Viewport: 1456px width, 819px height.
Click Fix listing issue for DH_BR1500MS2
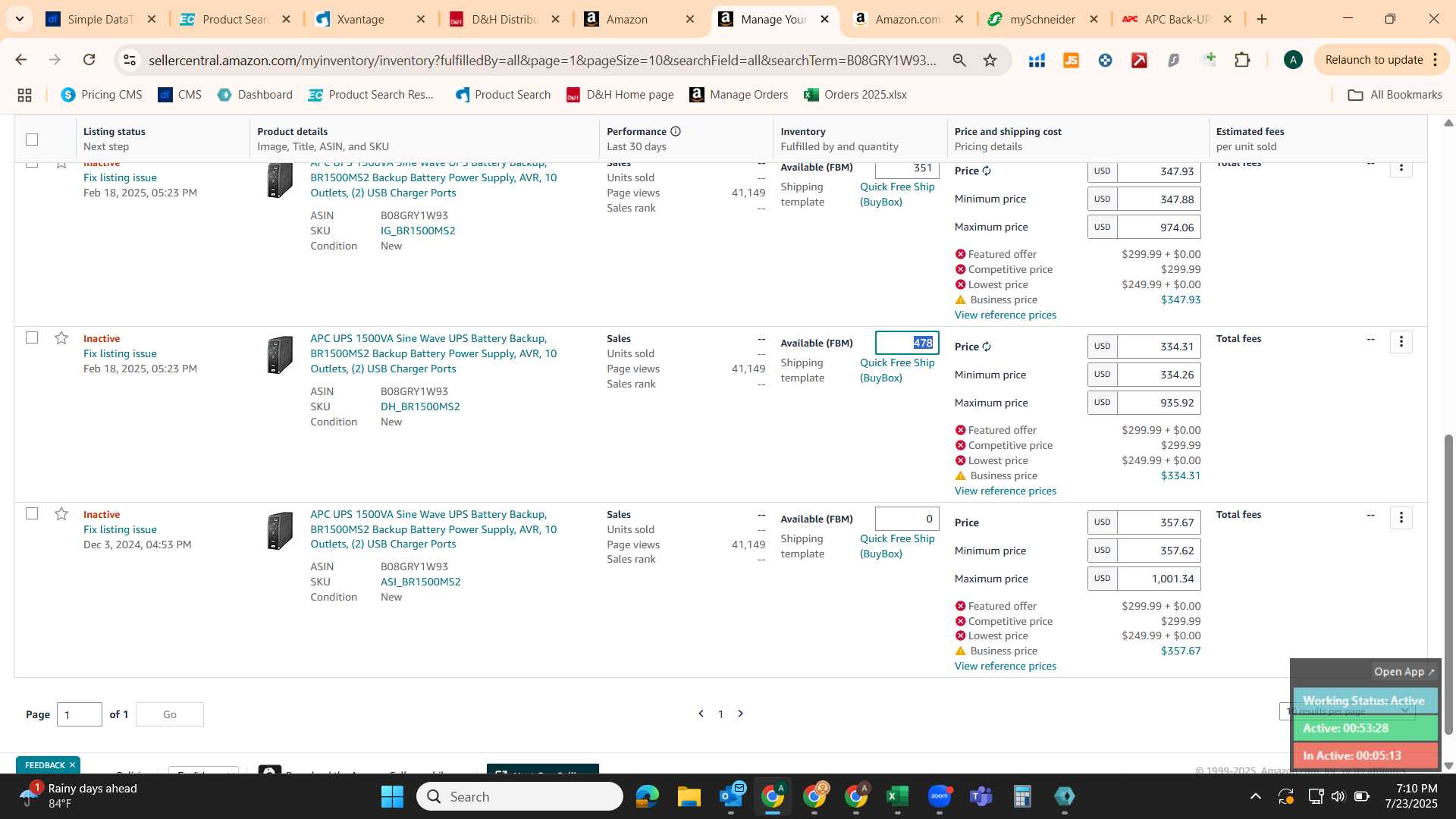pyautogui.click(x=120, y=353)
